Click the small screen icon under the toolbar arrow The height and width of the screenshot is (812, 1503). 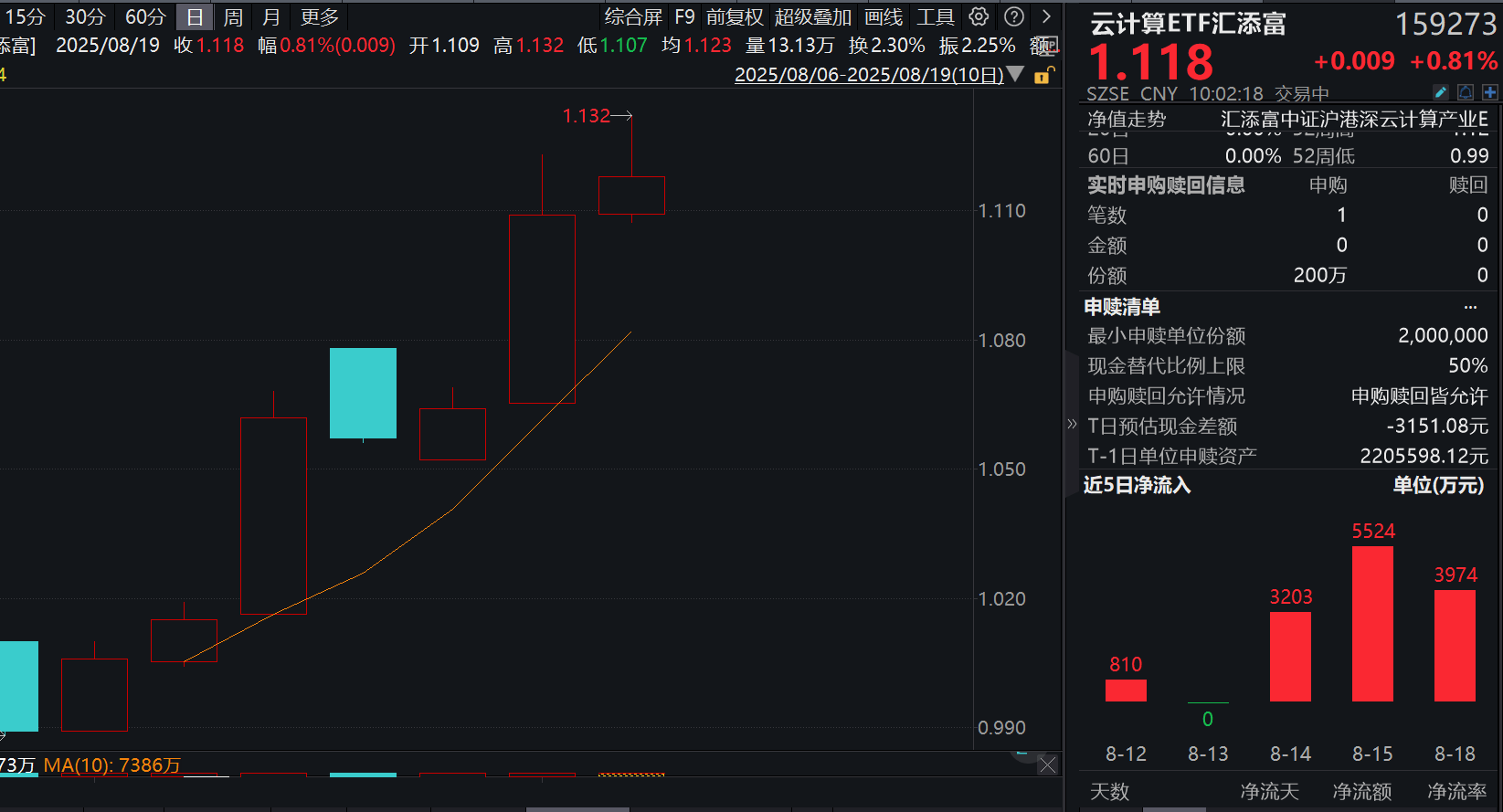[1047, 44]
